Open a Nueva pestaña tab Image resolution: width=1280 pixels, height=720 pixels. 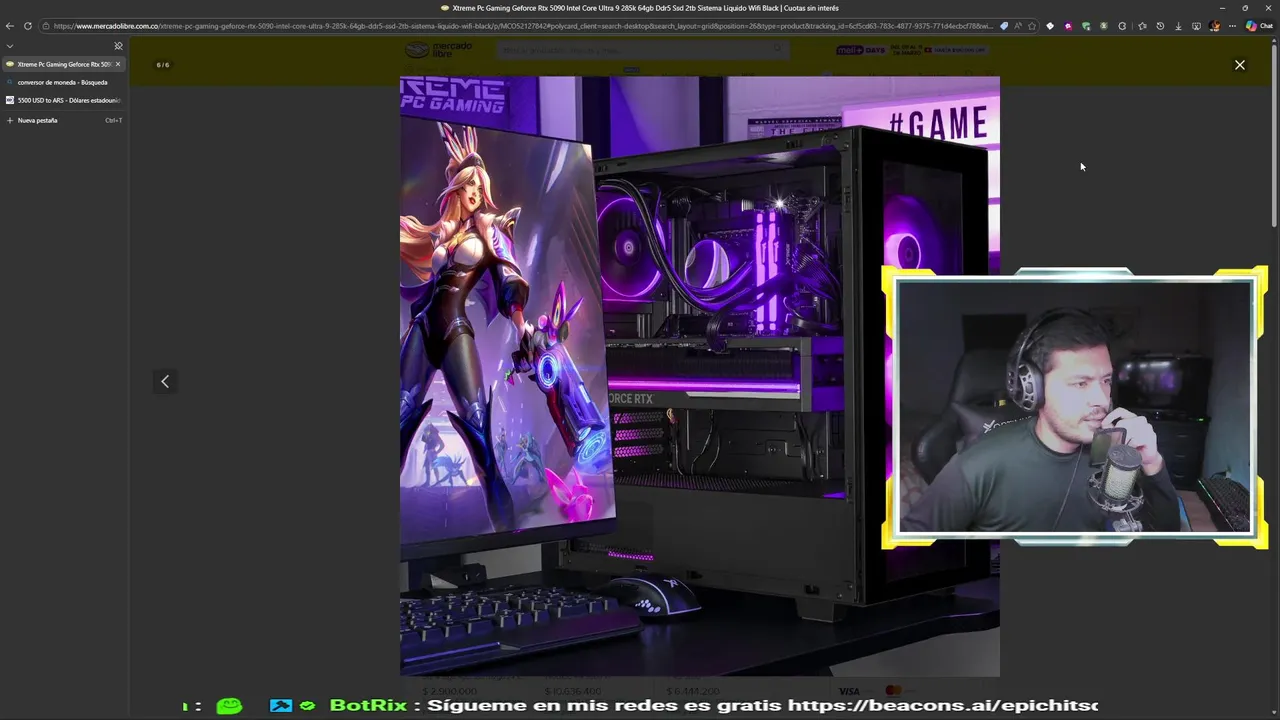point(63,120)
